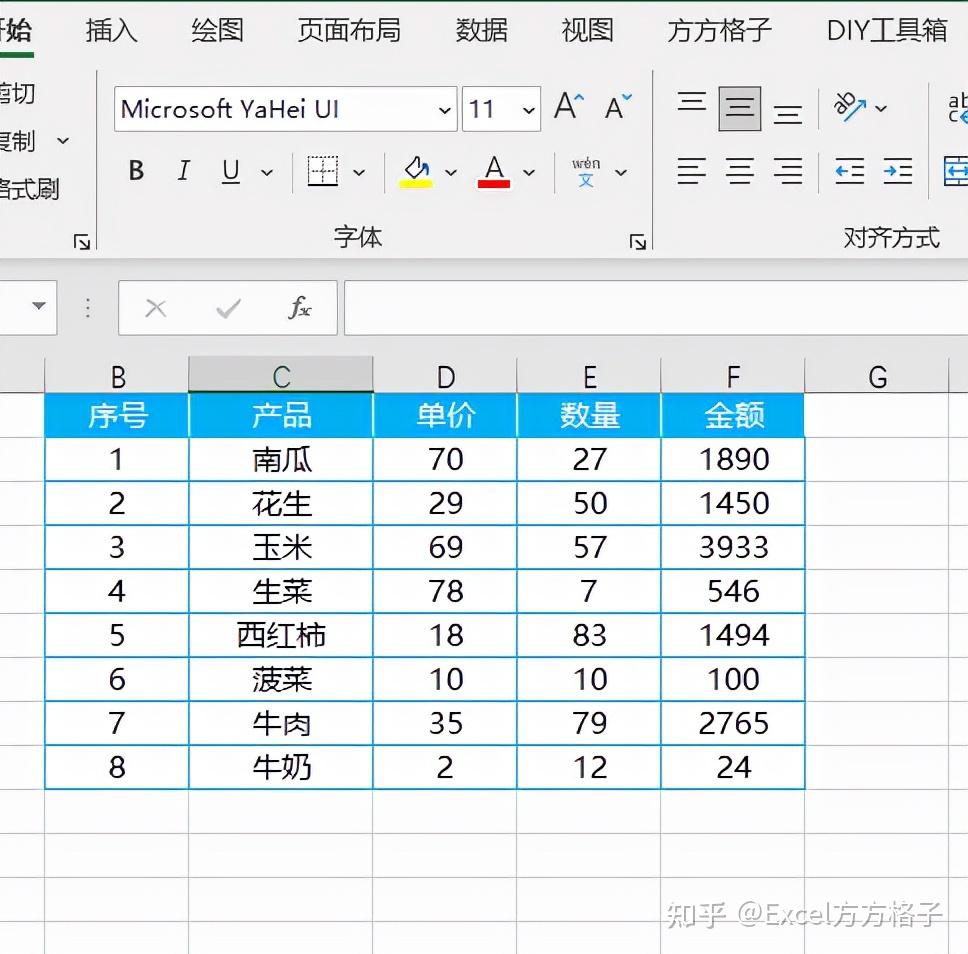
Task: Enable center horizontal alignment
Action: click(739, 172)
